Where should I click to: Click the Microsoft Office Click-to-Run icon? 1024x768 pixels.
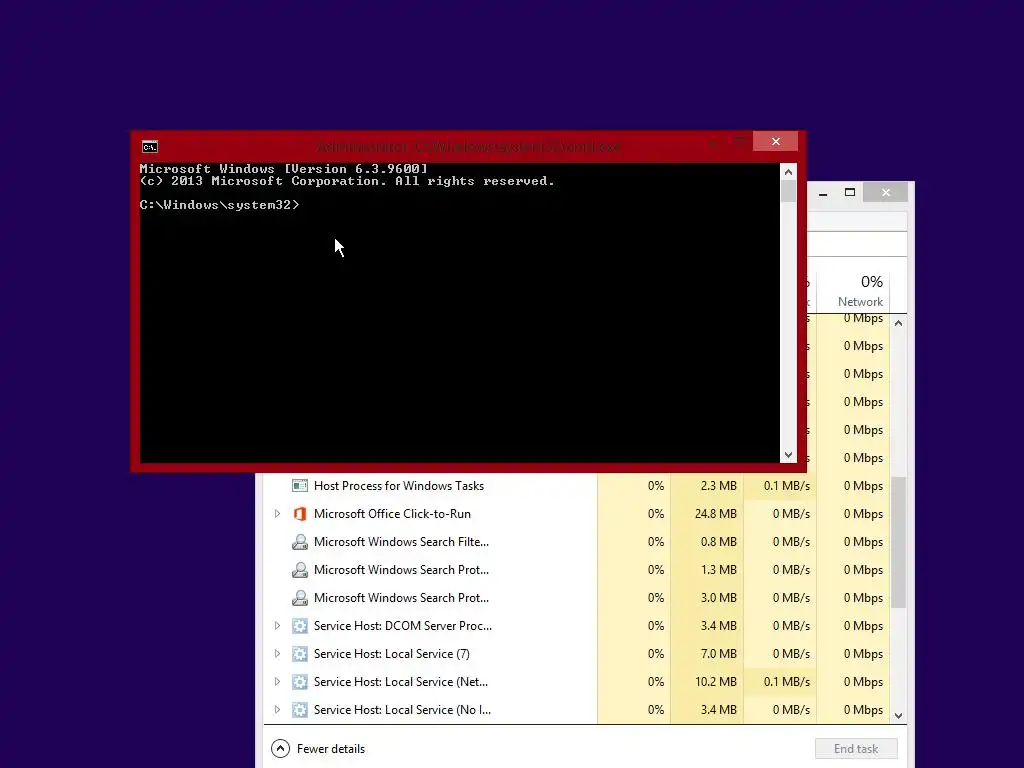[300, 514]
